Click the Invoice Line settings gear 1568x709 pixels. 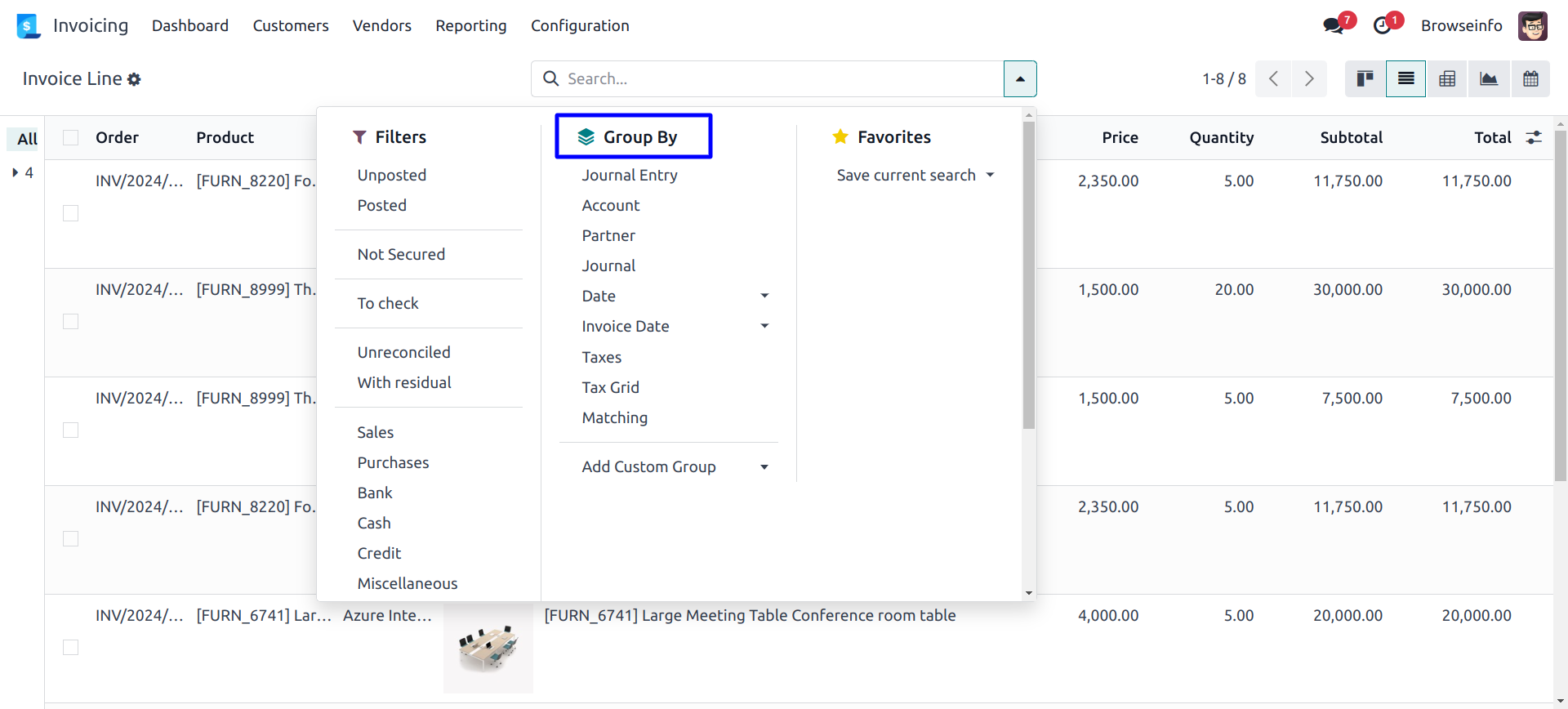pyautogui.click(x=134, y=79)
